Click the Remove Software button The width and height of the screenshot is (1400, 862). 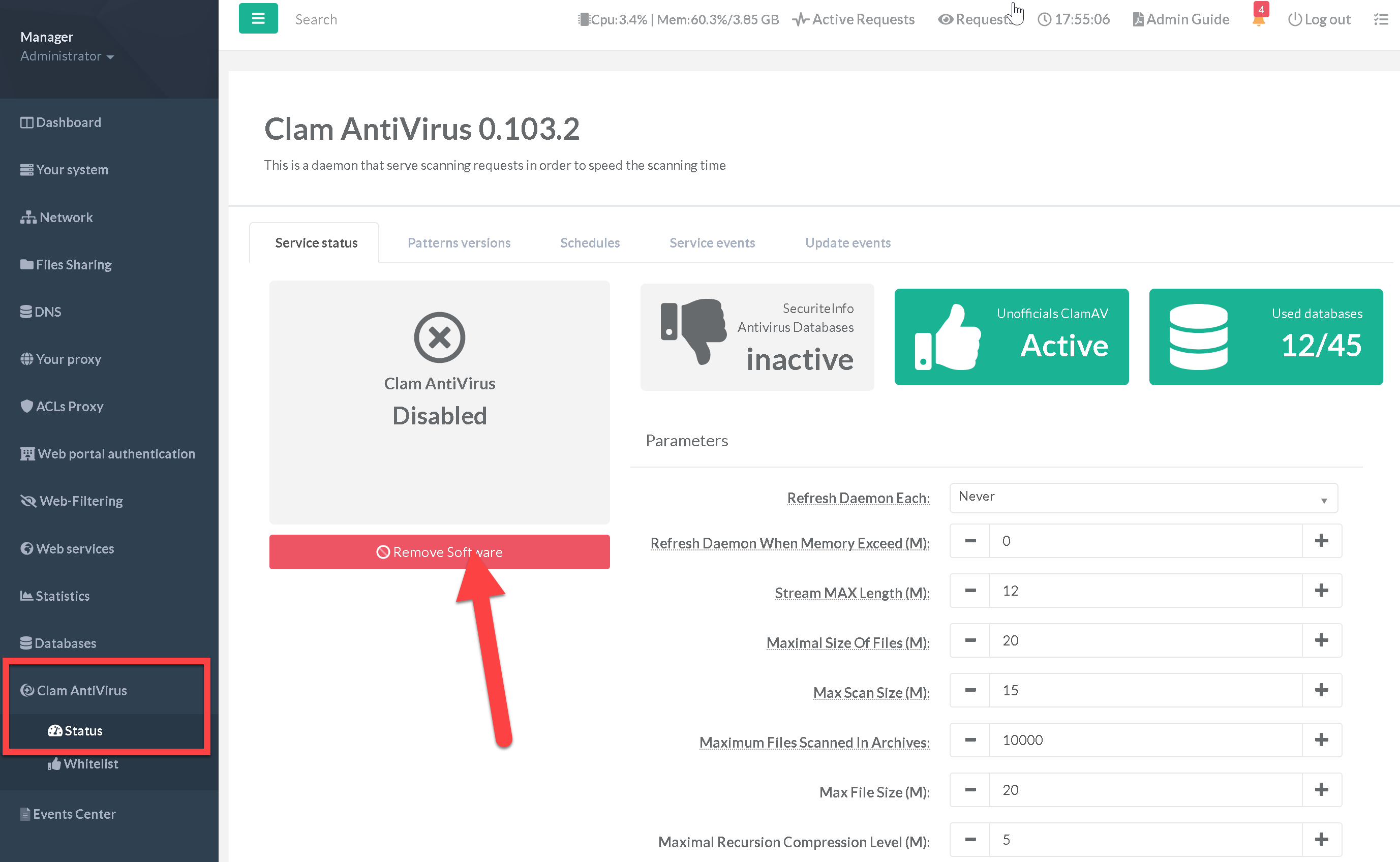click(x=439, y=552)
